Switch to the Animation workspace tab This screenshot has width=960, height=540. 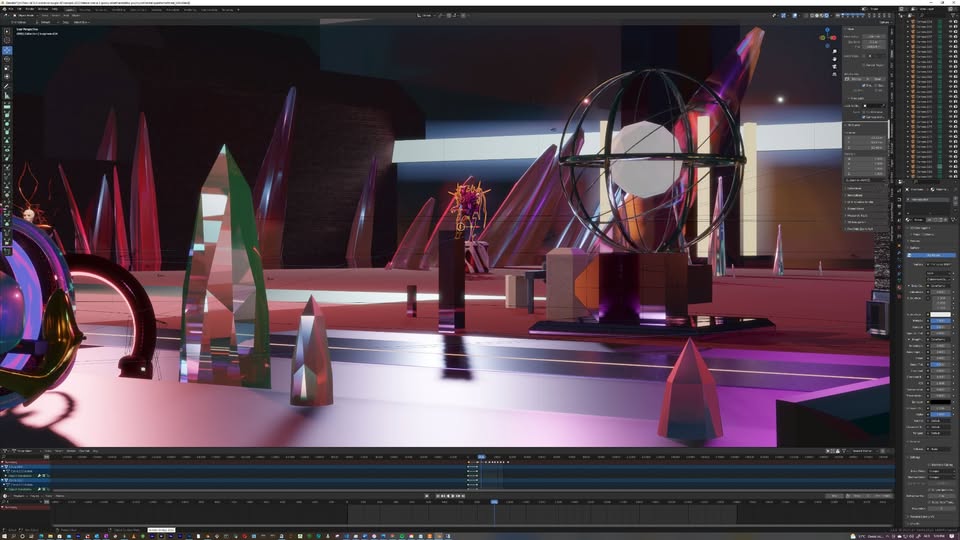tap(174, 10)
